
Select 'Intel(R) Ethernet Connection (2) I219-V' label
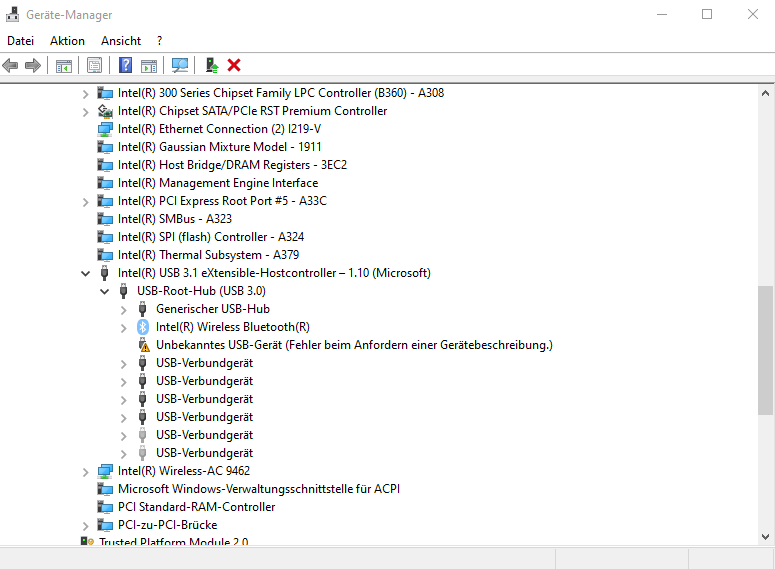pos(219,129)
